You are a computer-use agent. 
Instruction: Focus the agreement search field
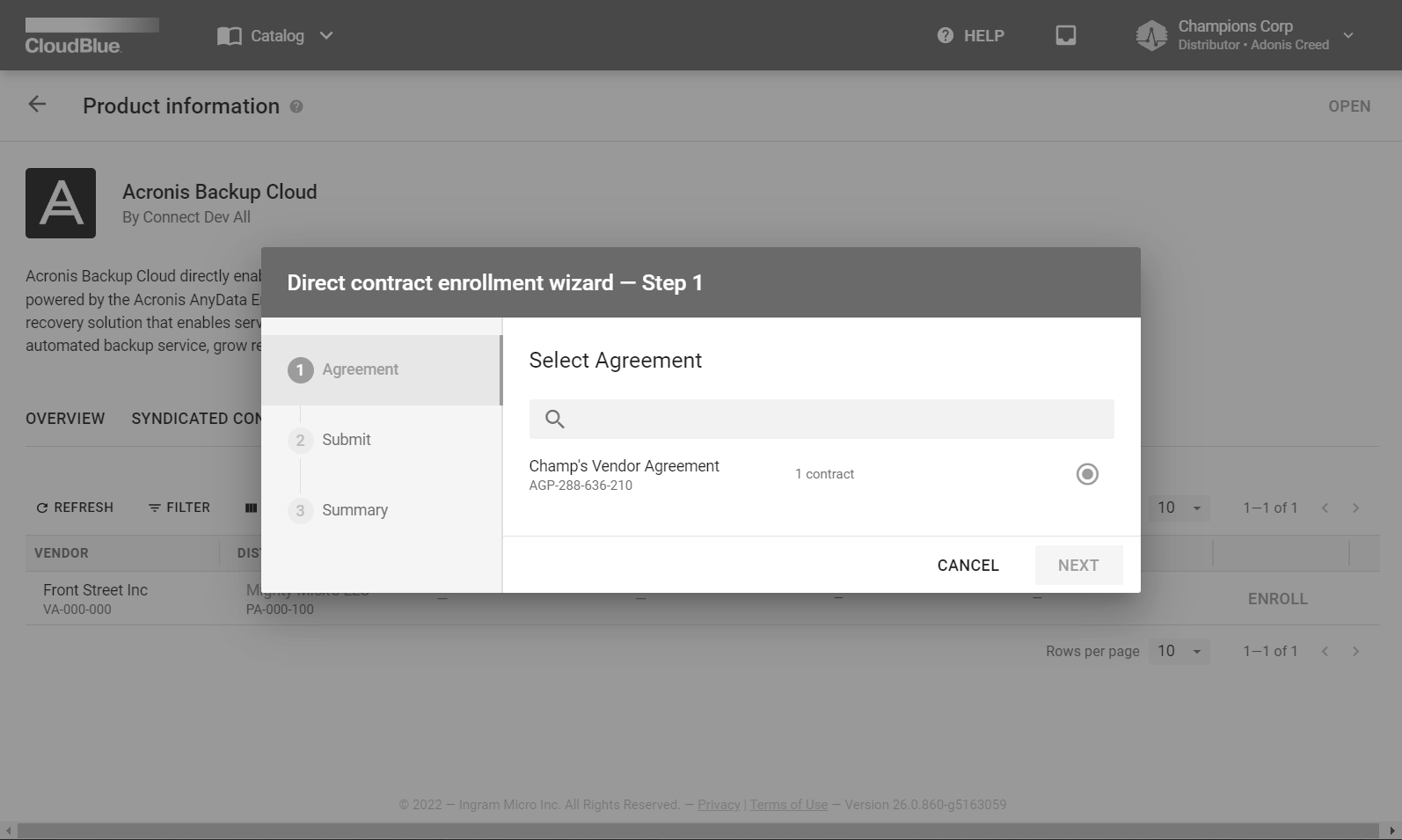[821, 419]
